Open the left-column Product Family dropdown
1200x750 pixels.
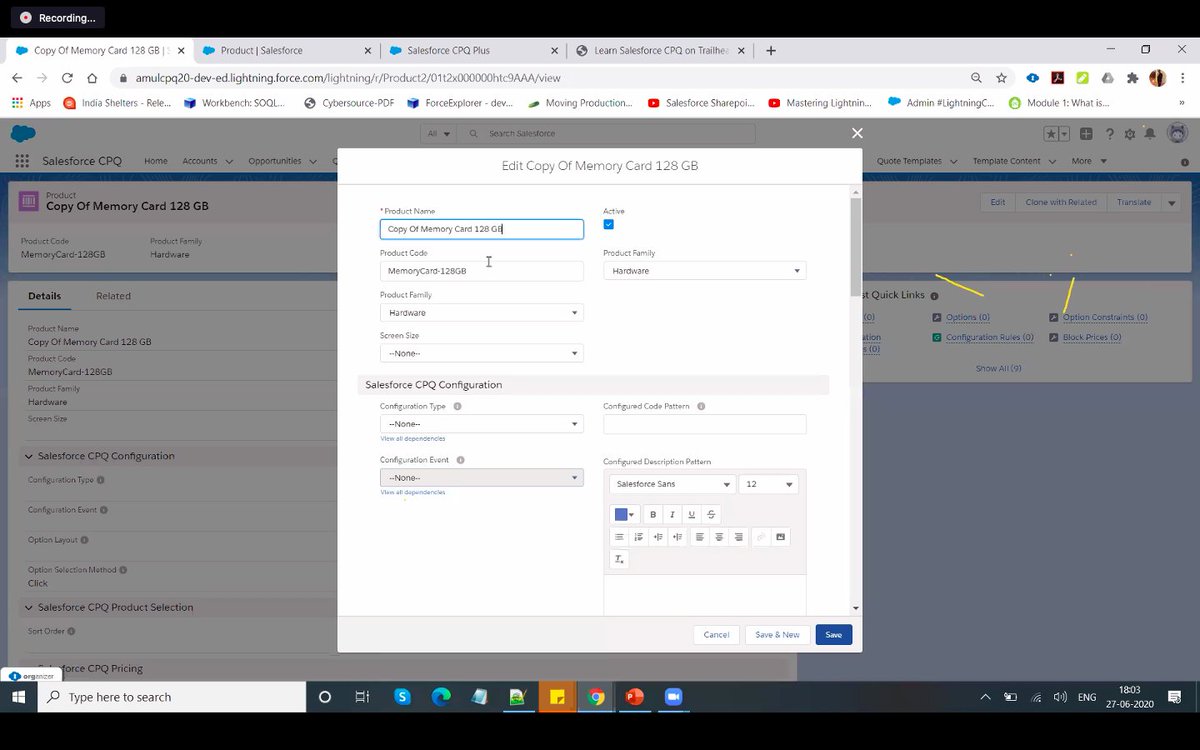point(481,313)
